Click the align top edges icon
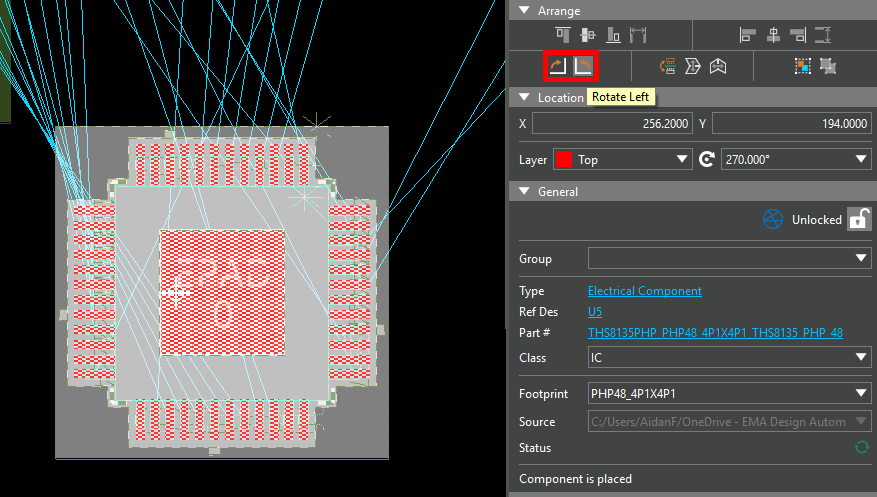 564,35
